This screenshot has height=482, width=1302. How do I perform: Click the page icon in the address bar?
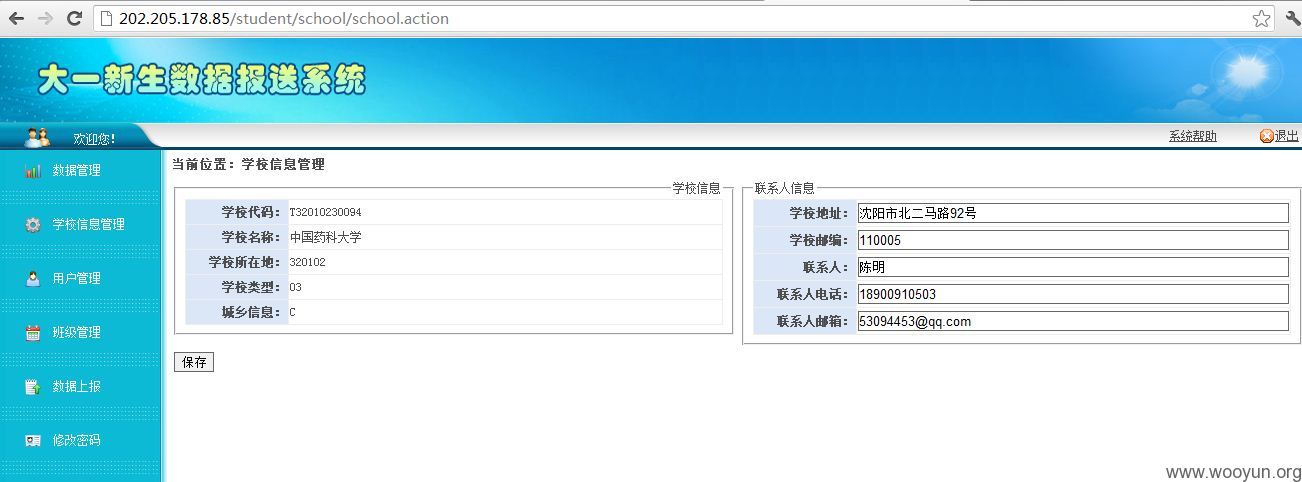[106, 18]
